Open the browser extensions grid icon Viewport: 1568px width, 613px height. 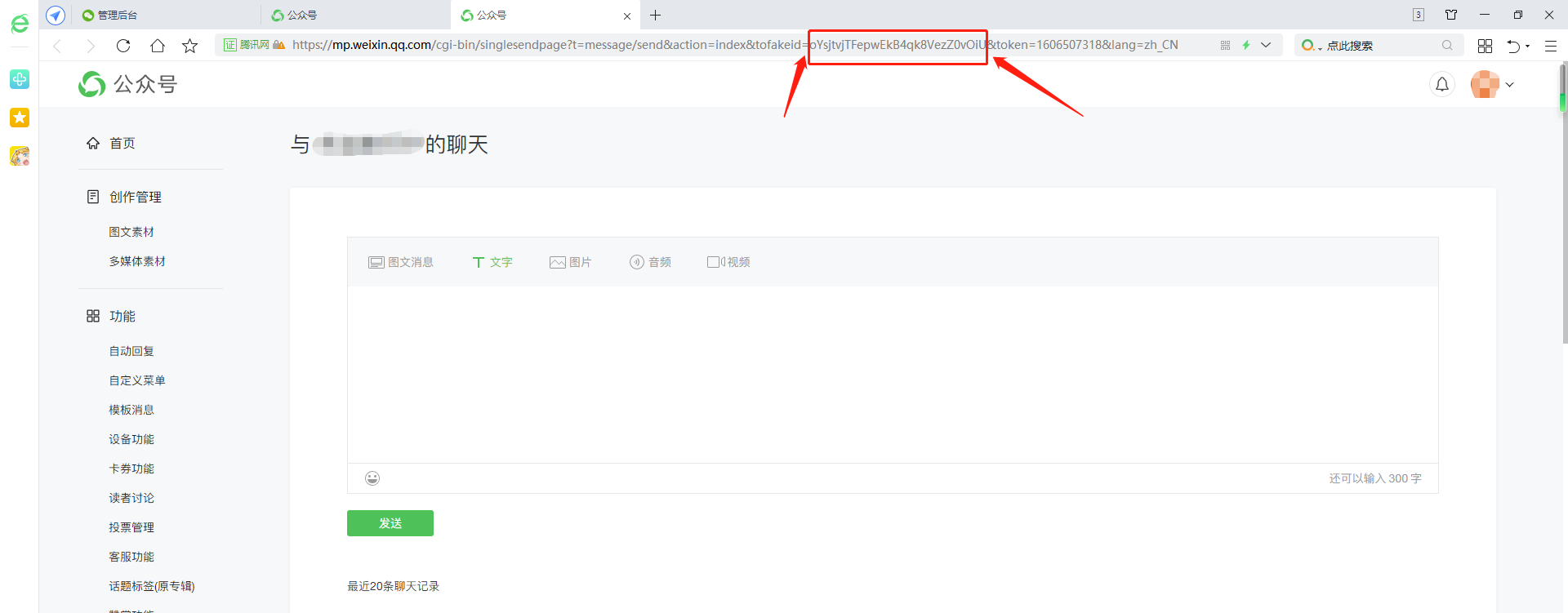click(x=1485, y=46)
